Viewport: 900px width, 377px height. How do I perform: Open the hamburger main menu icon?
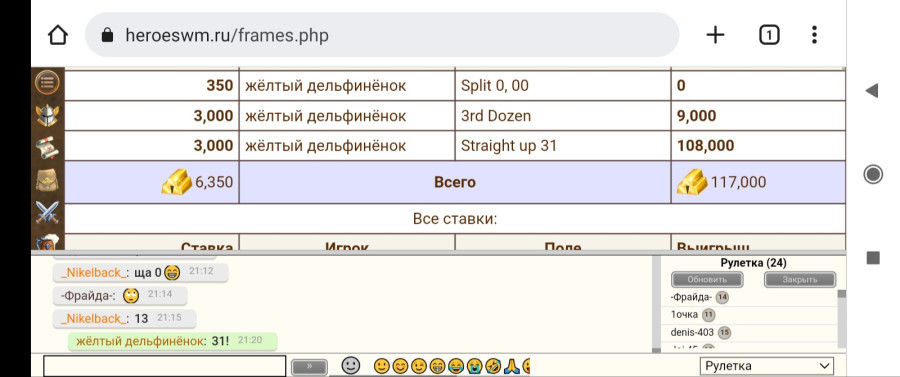click(47, 83)
